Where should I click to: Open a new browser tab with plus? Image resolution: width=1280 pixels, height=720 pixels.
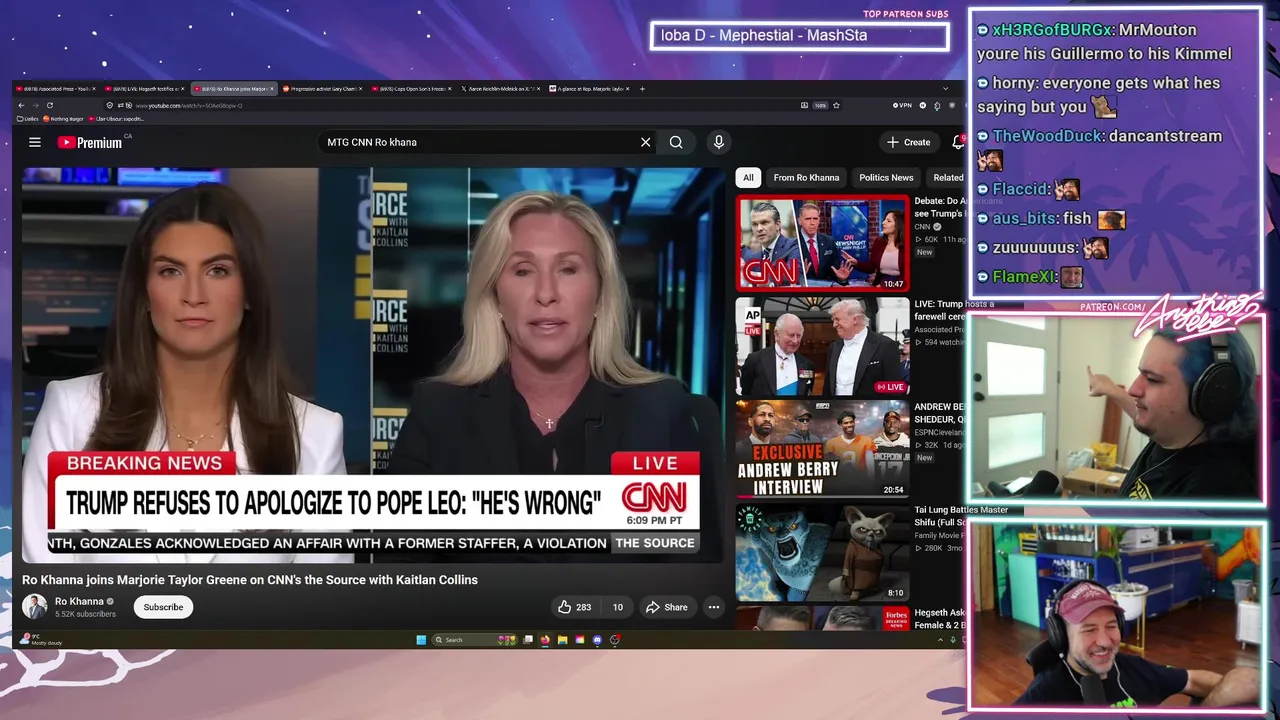642,89
